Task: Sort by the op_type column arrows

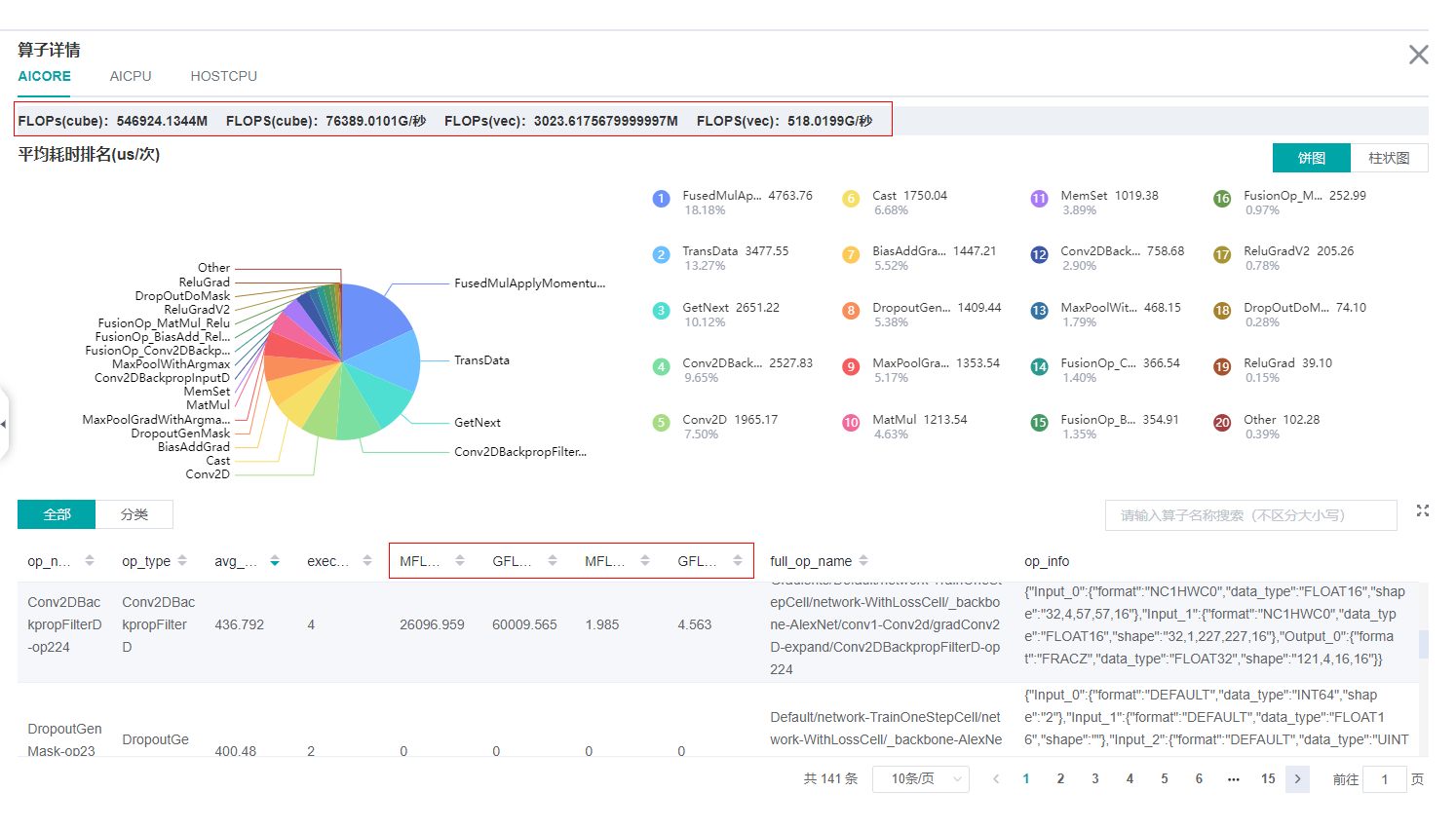Action: click(x=181, y=560)
